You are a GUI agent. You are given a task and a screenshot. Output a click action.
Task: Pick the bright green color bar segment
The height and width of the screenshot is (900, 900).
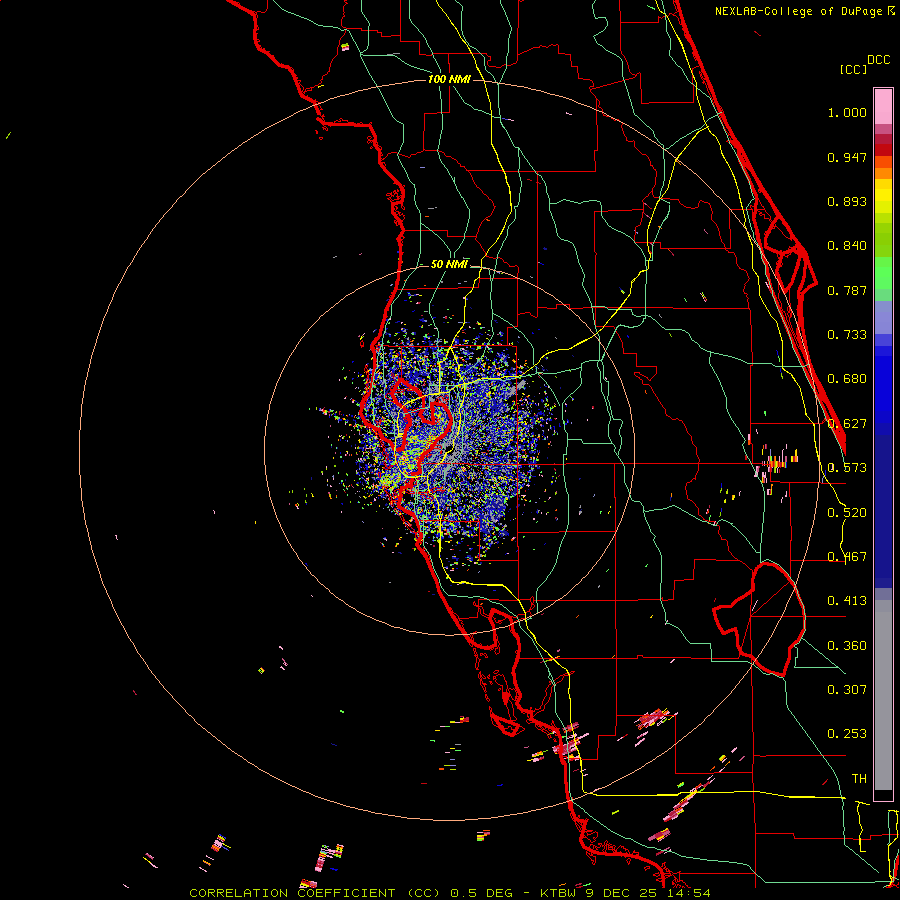[883, 273]
